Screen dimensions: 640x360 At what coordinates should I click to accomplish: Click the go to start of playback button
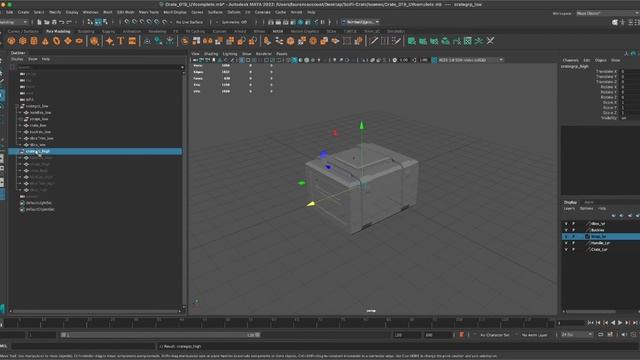[591, 323]
